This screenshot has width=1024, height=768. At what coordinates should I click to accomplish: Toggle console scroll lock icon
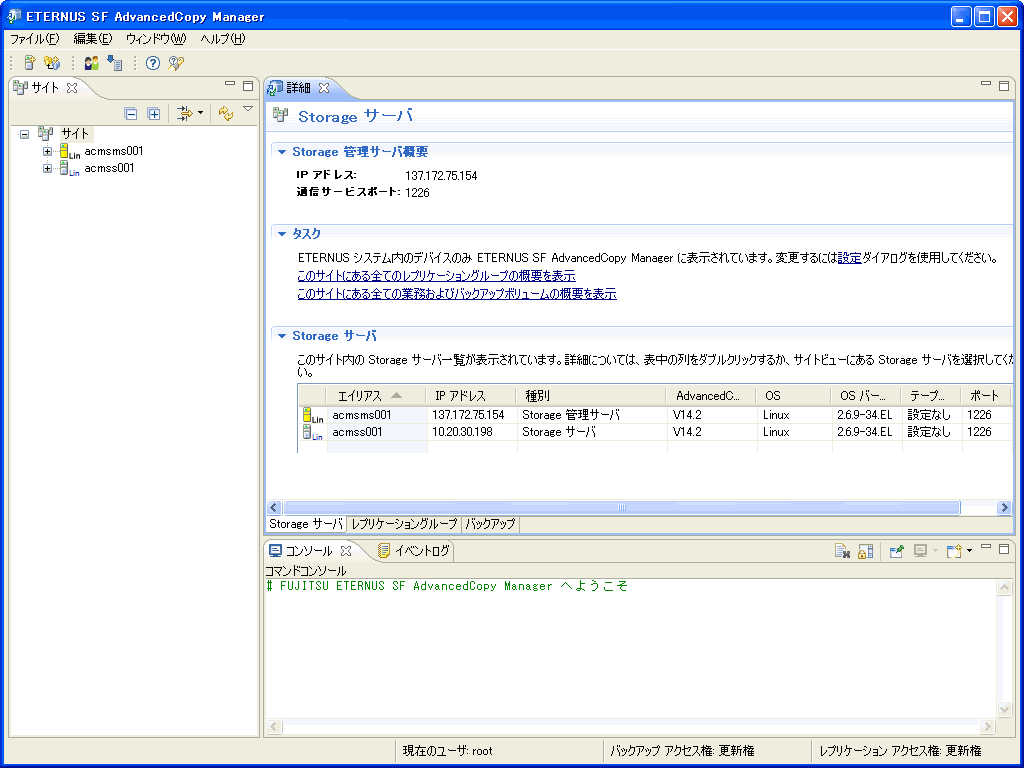click(865, 551)
